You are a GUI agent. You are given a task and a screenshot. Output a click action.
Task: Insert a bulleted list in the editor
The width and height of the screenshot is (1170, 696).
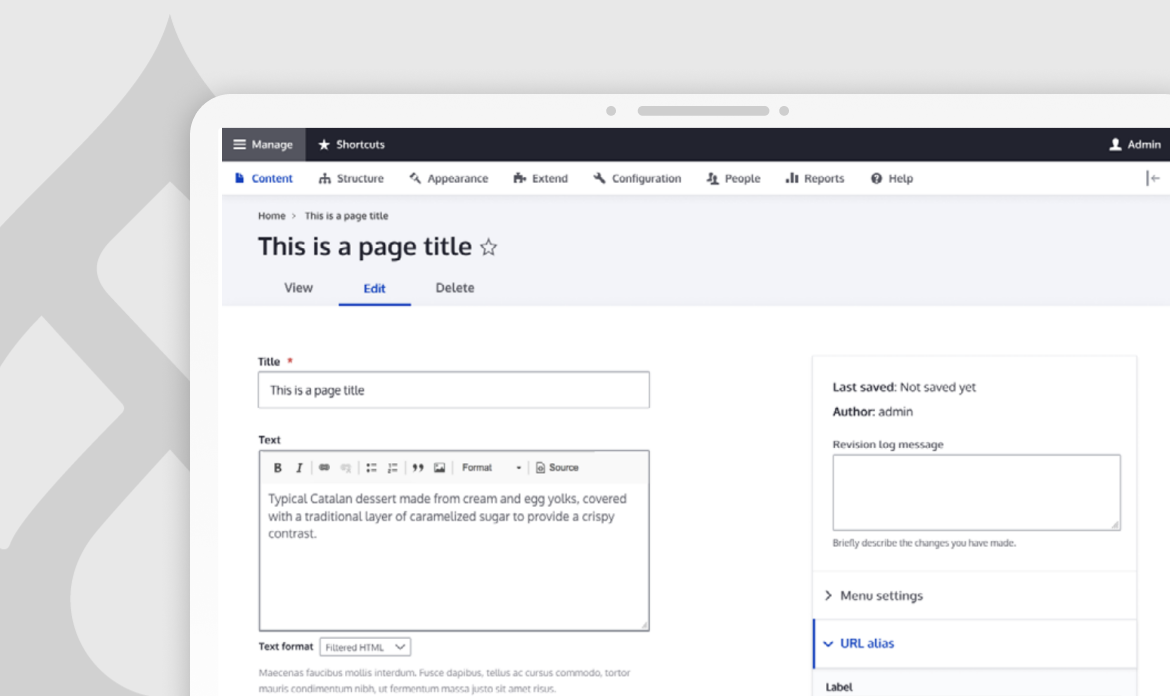369,467
